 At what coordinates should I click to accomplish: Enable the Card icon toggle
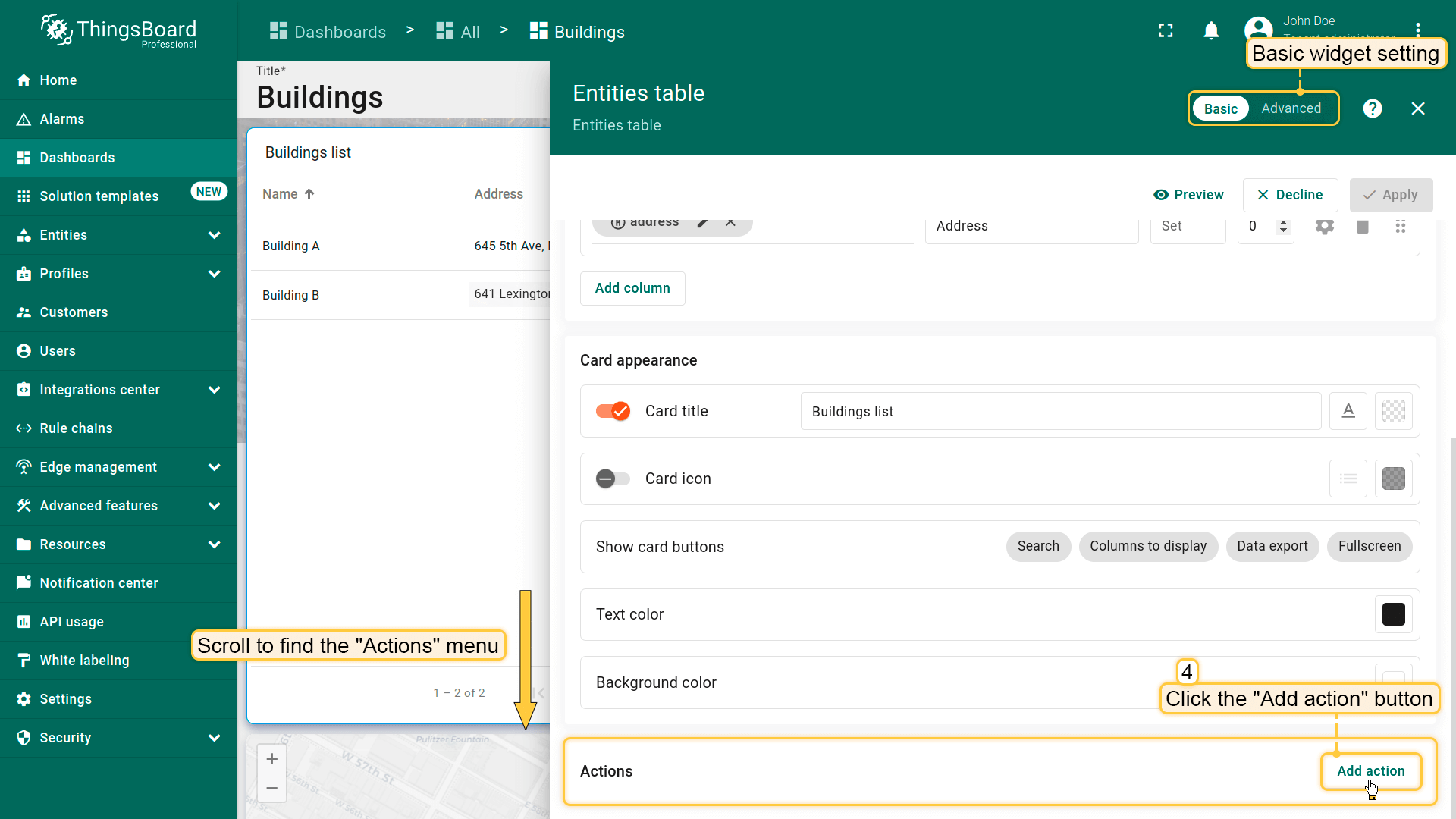pyautogui.click(x=613, y=479)
